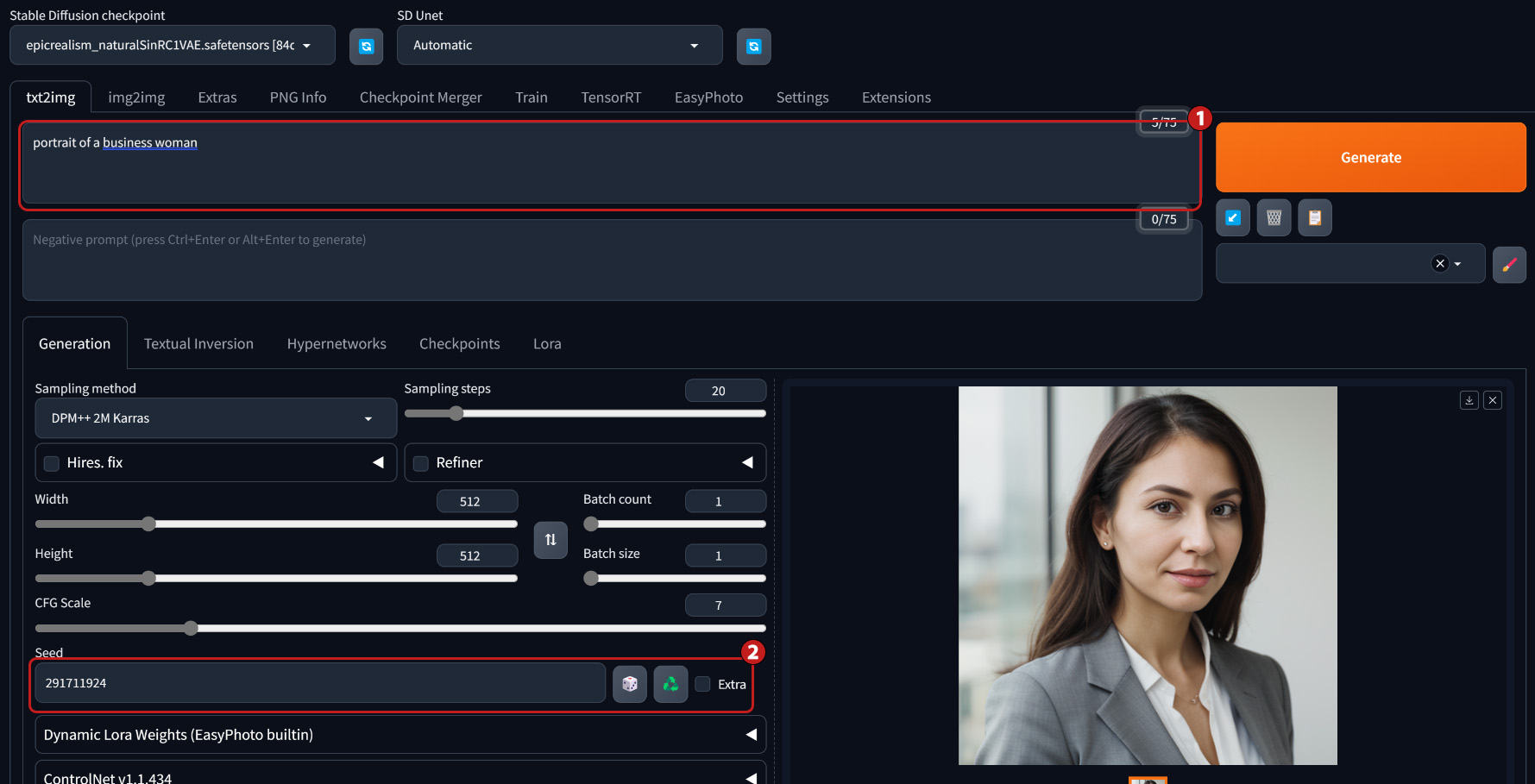Image resolution: width=1535 pixels, height=784 pixels.
Task: Open the Textual Inversion sub-tab
Action: [198, 343]
